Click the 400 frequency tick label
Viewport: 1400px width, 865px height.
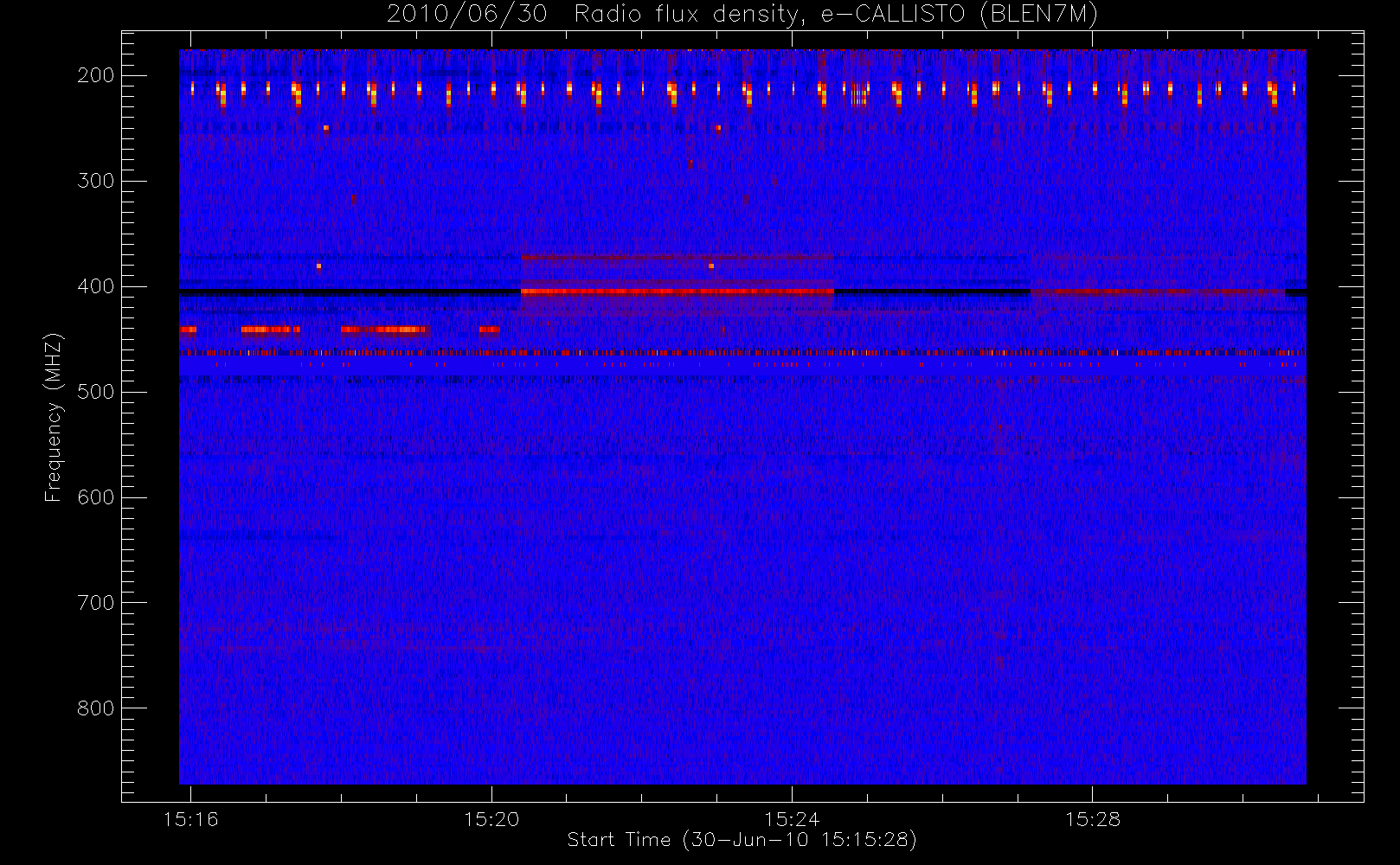pyautogui.click(x=96, y=286)
